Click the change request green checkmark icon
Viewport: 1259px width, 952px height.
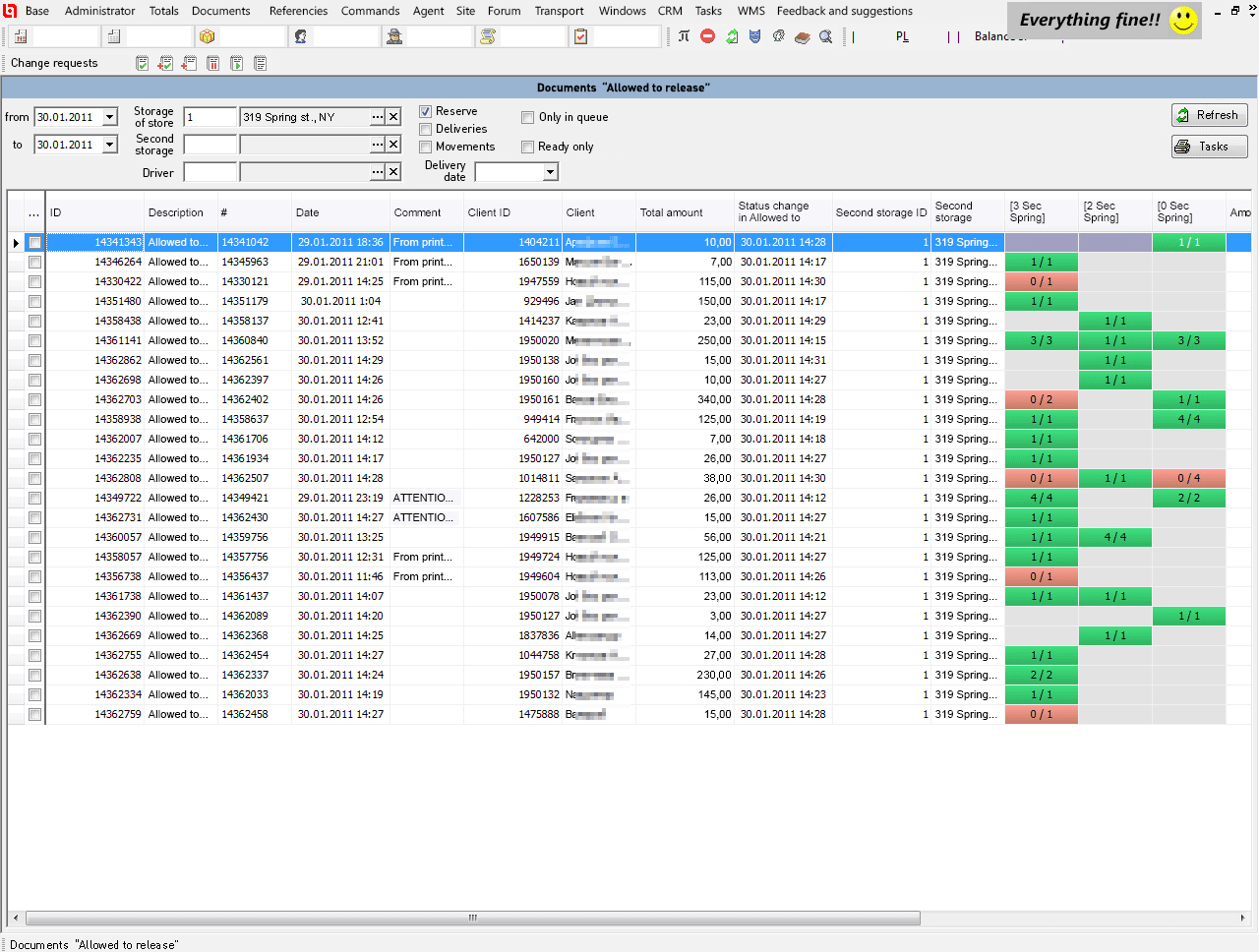(143, 63)
